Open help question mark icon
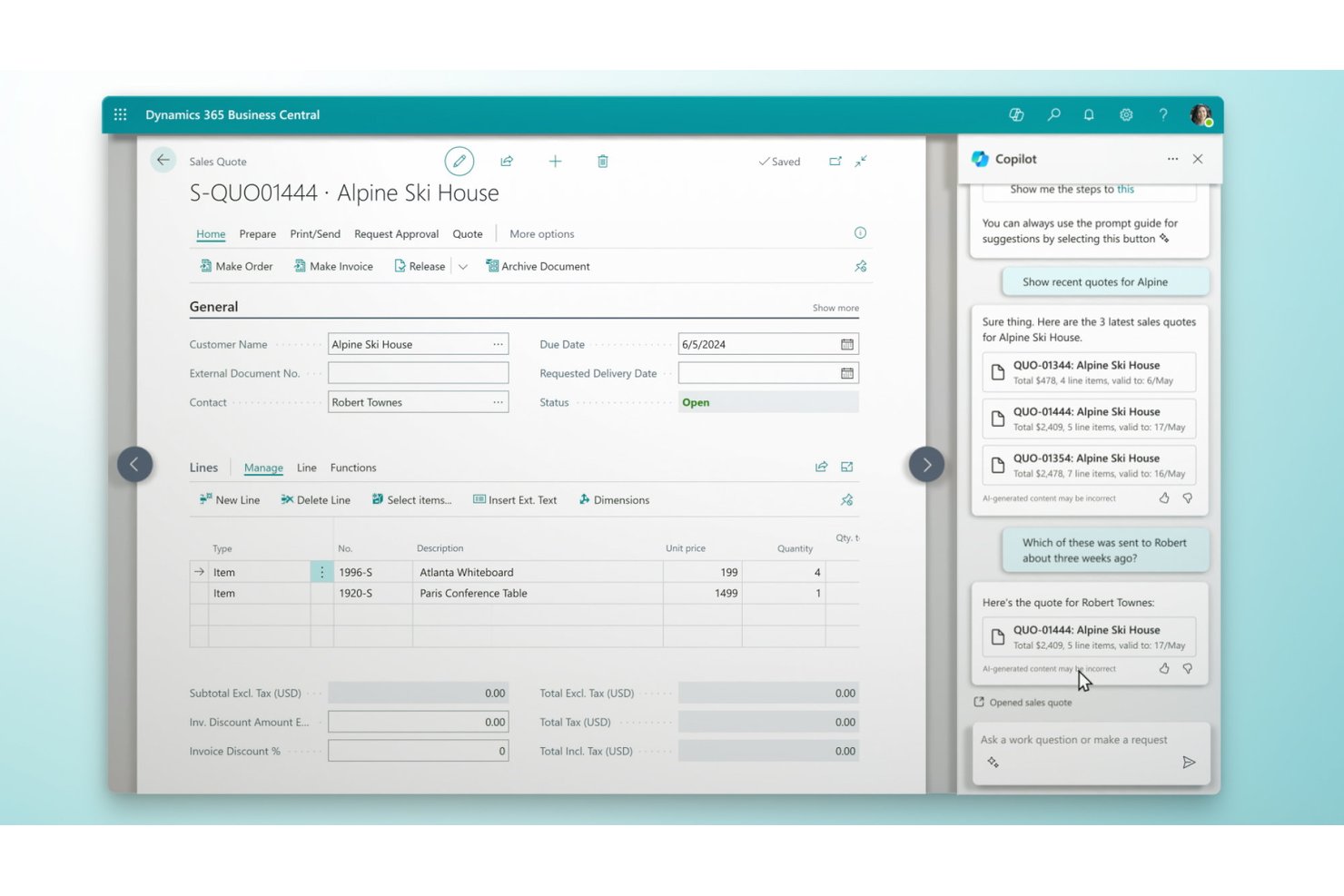 point(1163,114)
